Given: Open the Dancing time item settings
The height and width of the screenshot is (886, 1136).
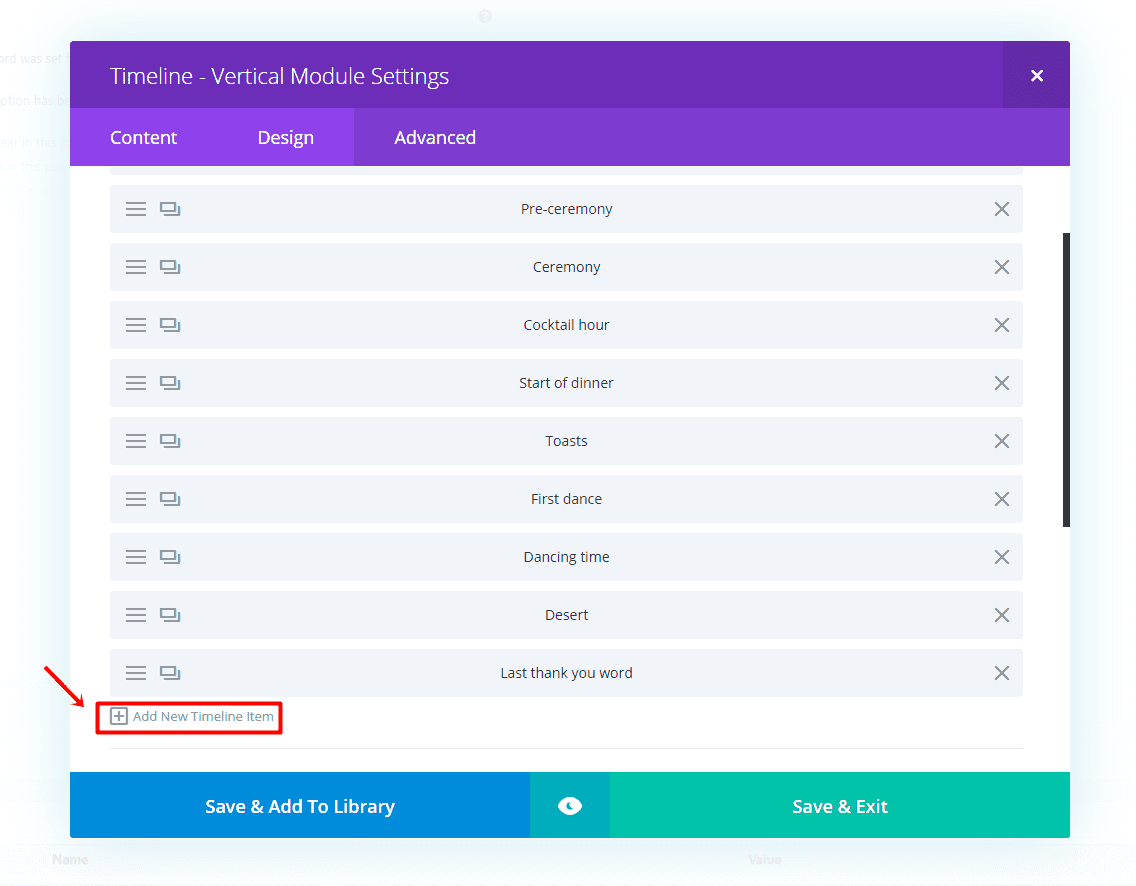Looking at the screenshot, I should tap(566, 557).
